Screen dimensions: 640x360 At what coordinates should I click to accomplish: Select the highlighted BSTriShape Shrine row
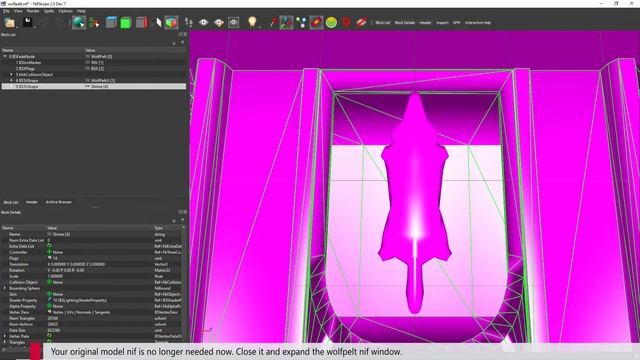tap(94, 87)
